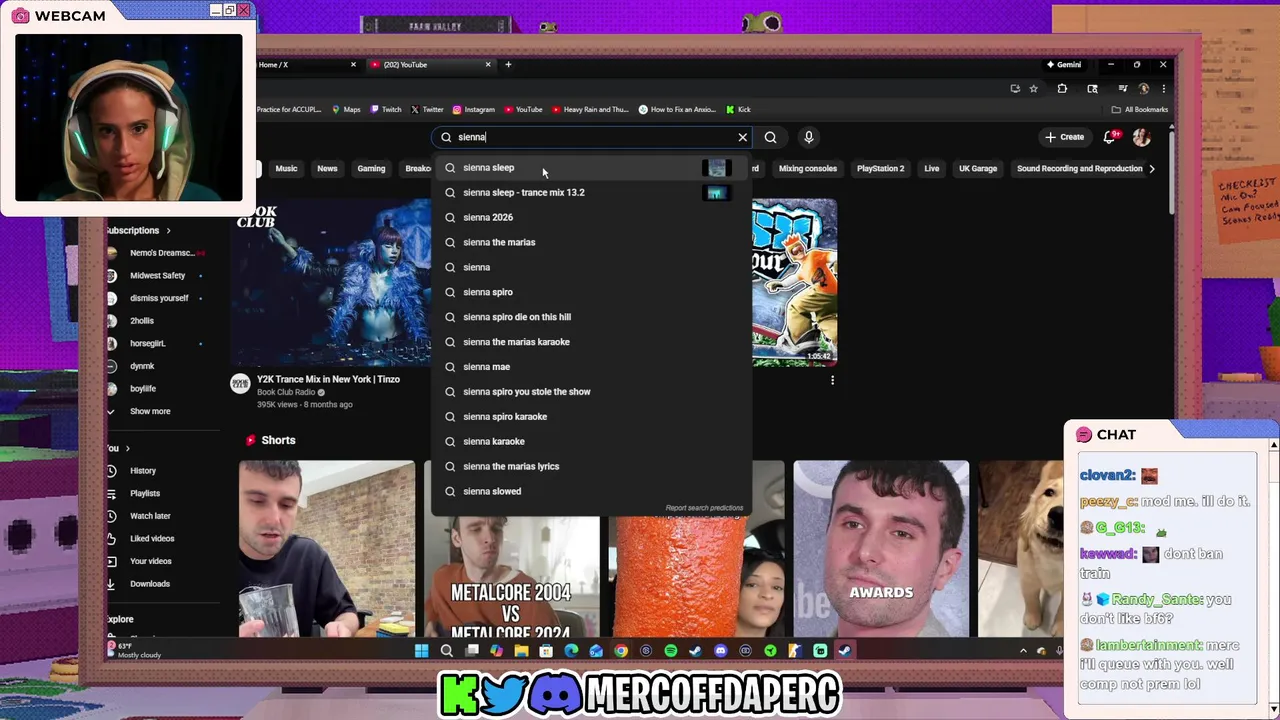This screenshot has height=720, width=1280.
Task: Select suggestion 'sienna mae'
Action: coord(591,367)
